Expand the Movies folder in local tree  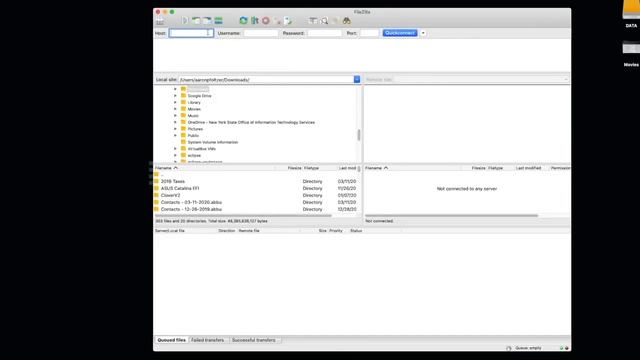pos(176,109)
